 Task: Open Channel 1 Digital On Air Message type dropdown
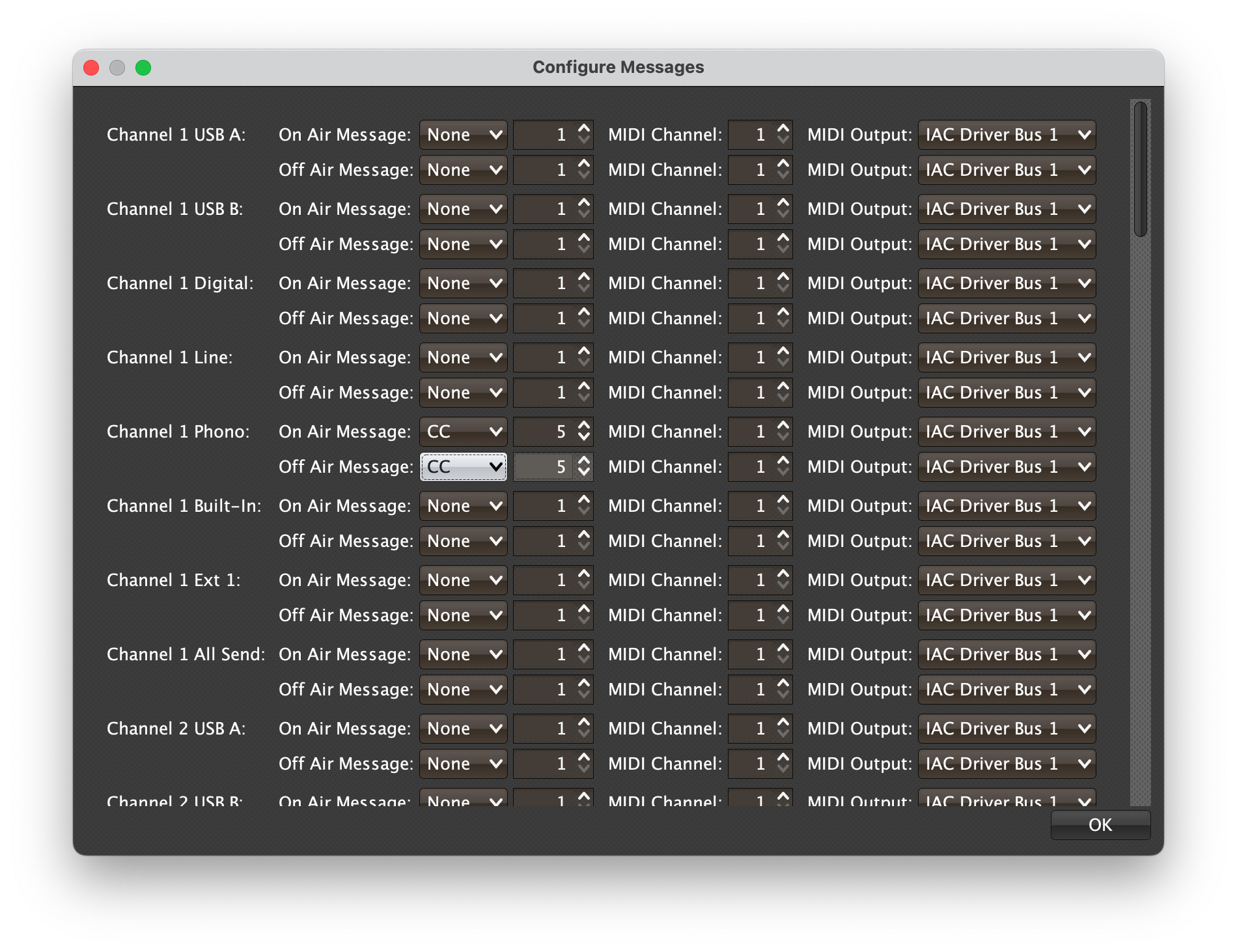pos(464,283)
